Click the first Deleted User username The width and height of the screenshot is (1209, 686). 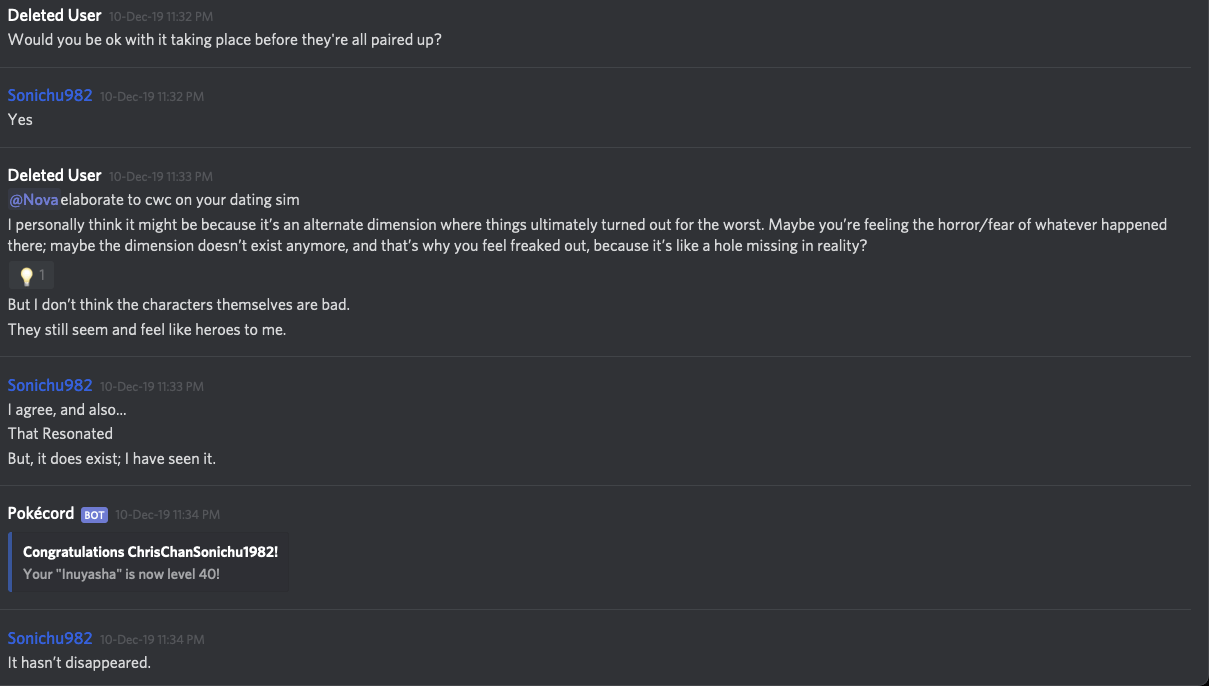tap(54, 16)
